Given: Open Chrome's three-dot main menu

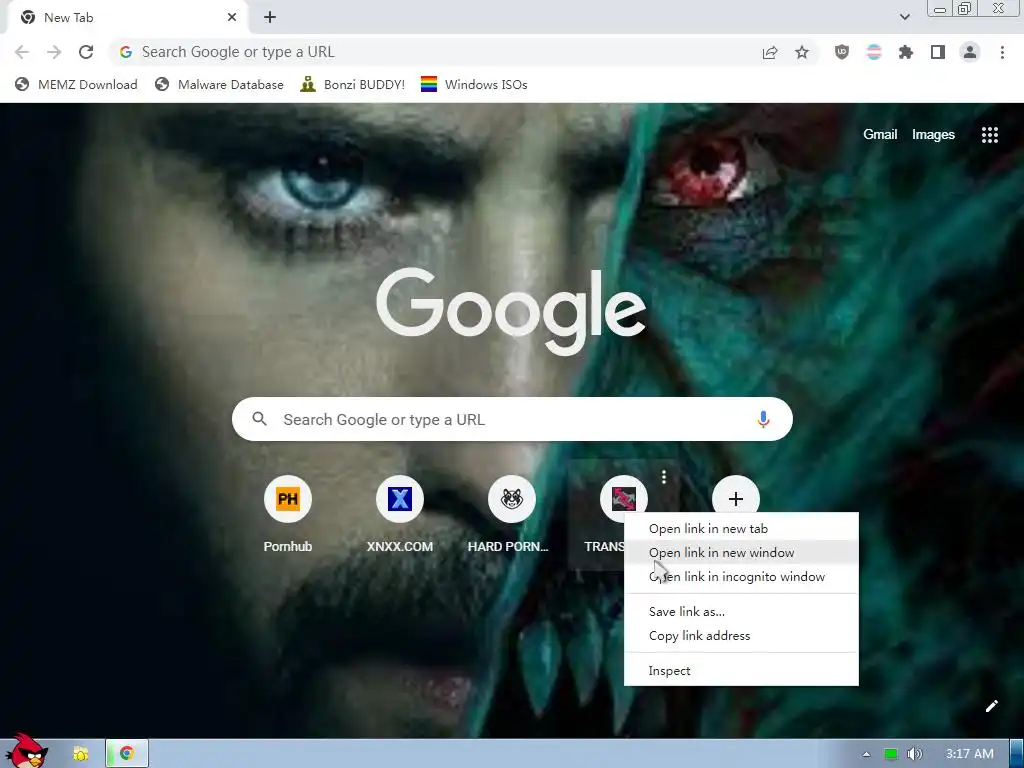Looking at the screenshot, I should click(1002, 52).
